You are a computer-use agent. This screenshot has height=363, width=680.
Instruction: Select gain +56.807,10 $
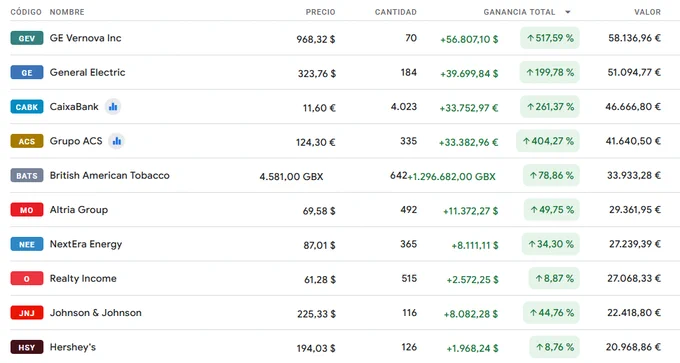pos(469,39)
